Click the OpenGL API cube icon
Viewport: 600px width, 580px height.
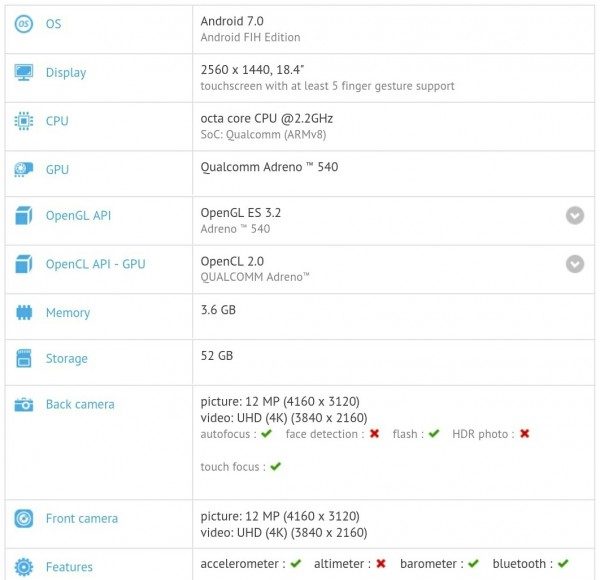(23, 216)
